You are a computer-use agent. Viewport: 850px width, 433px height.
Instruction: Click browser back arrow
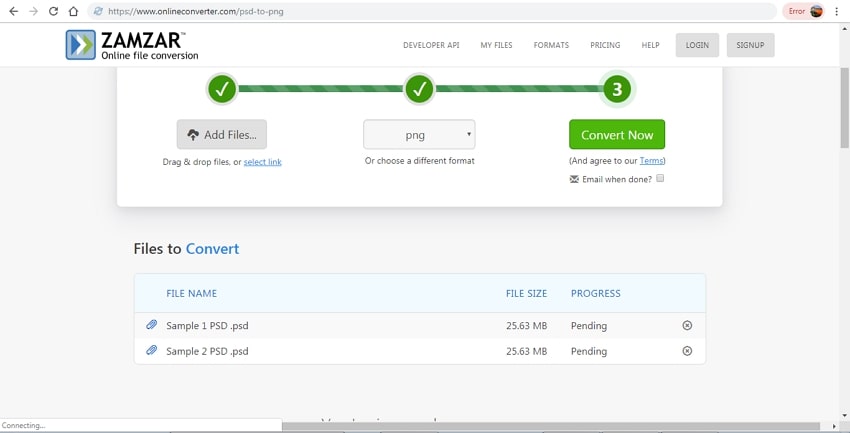tap(13, 11)
